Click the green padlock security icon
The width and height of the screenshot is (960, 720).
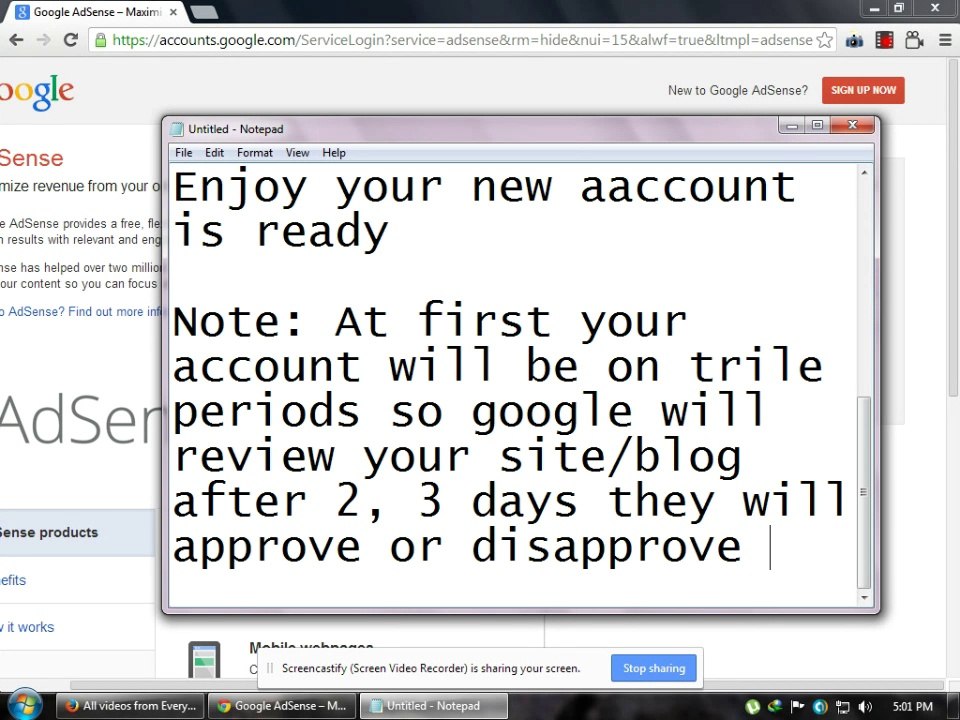(x=100, y=40)
